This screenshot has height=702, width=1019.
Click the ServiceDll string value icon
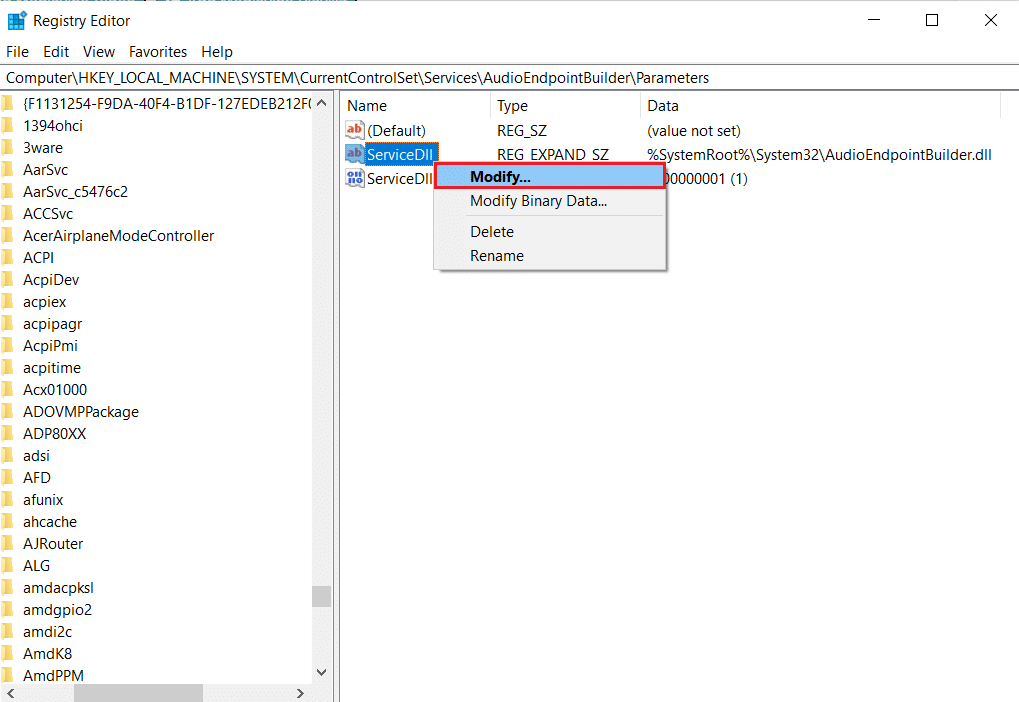tap(355, 154)
